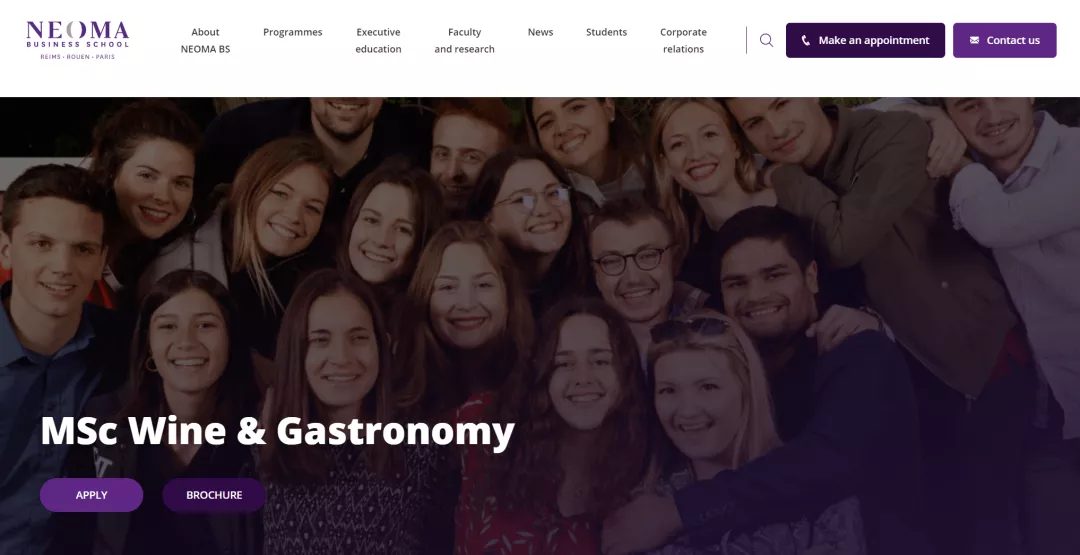Viewport: 1080px width, 555px height.
Task: Click the Contact us button
Action: click(x=1004, y=40)
